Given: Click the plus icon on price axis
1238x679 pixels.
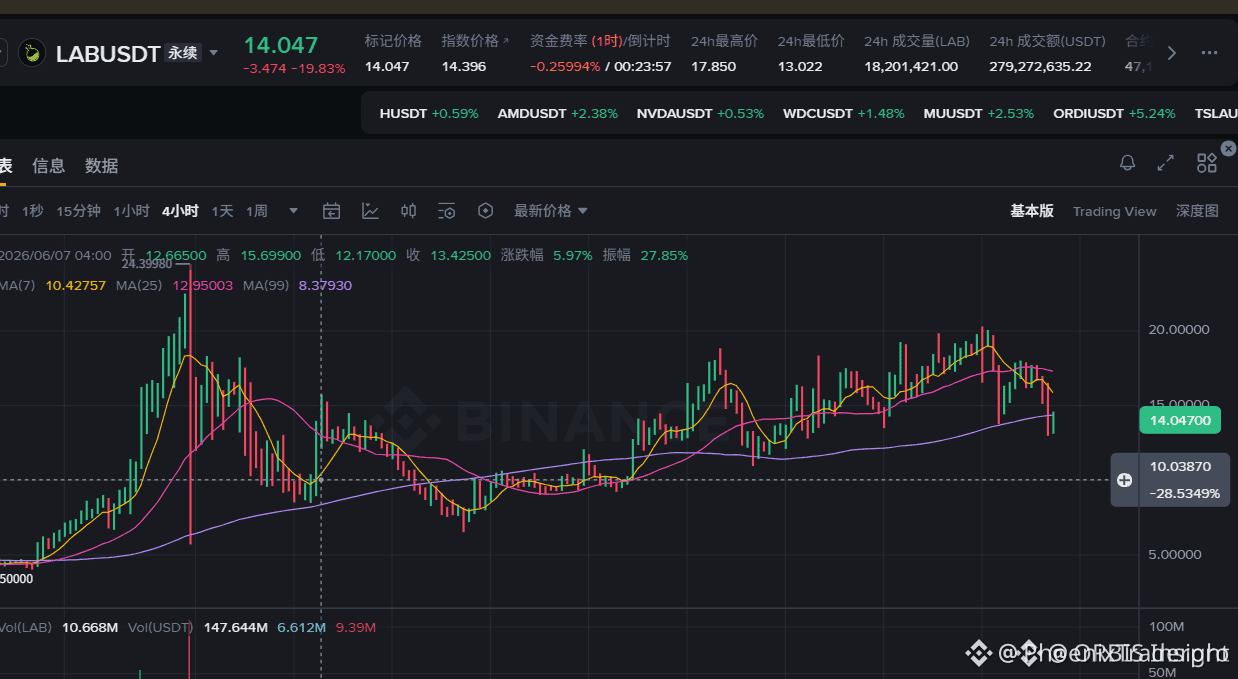Looking at the screenshot, I should pyautogui.click(x=1124, y=480).
